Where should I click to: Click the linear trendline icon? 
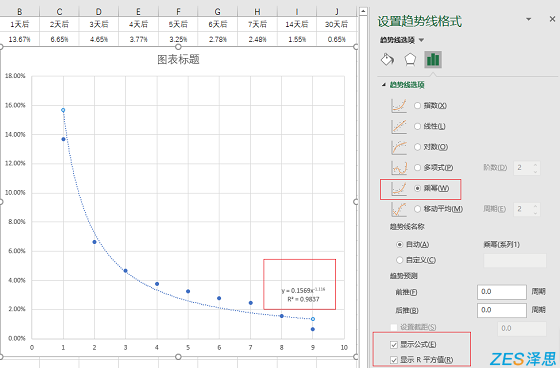click(x=399, y=126)
